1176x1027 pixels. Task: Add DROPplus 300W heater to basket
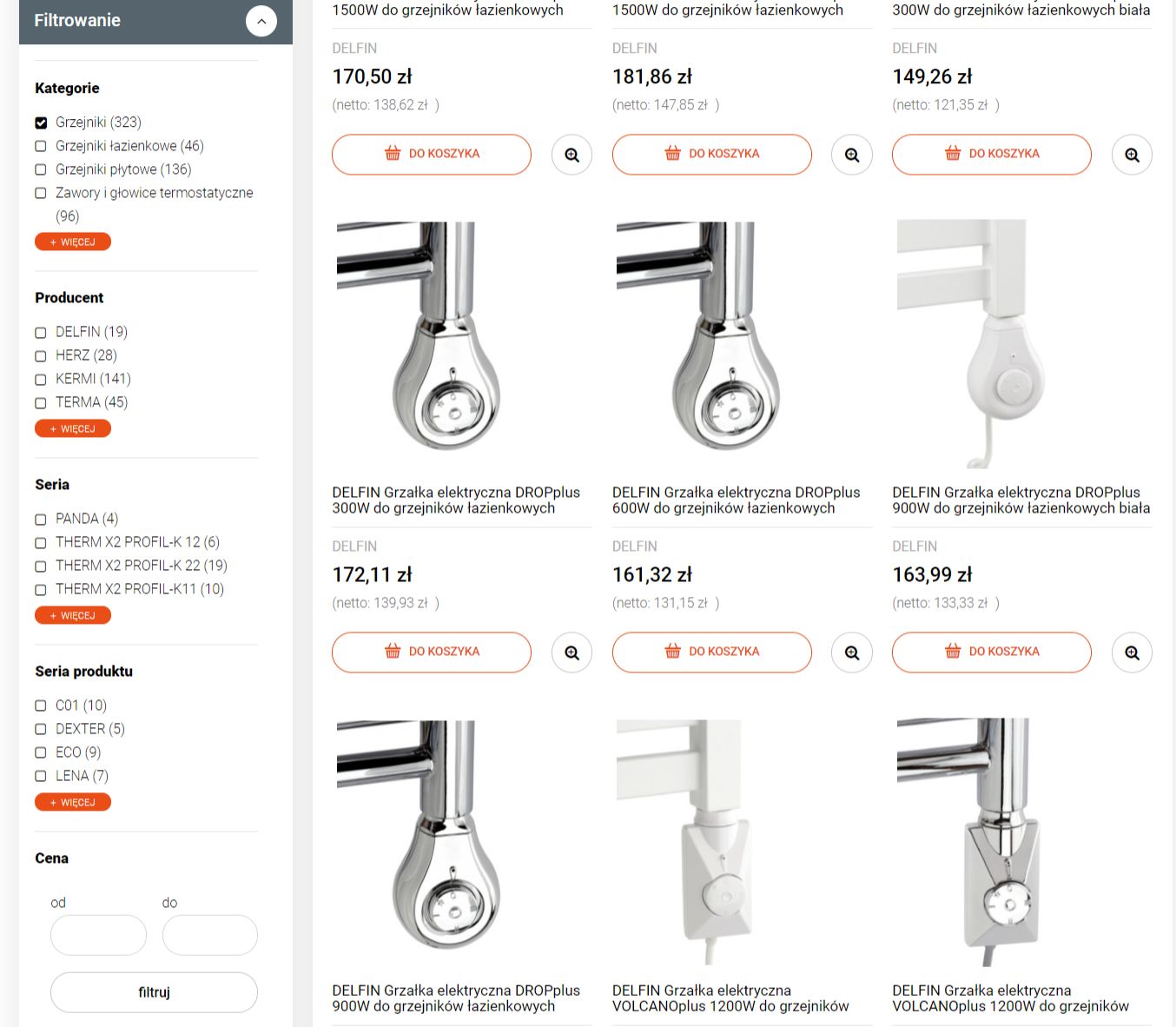[x=431, y=652]
